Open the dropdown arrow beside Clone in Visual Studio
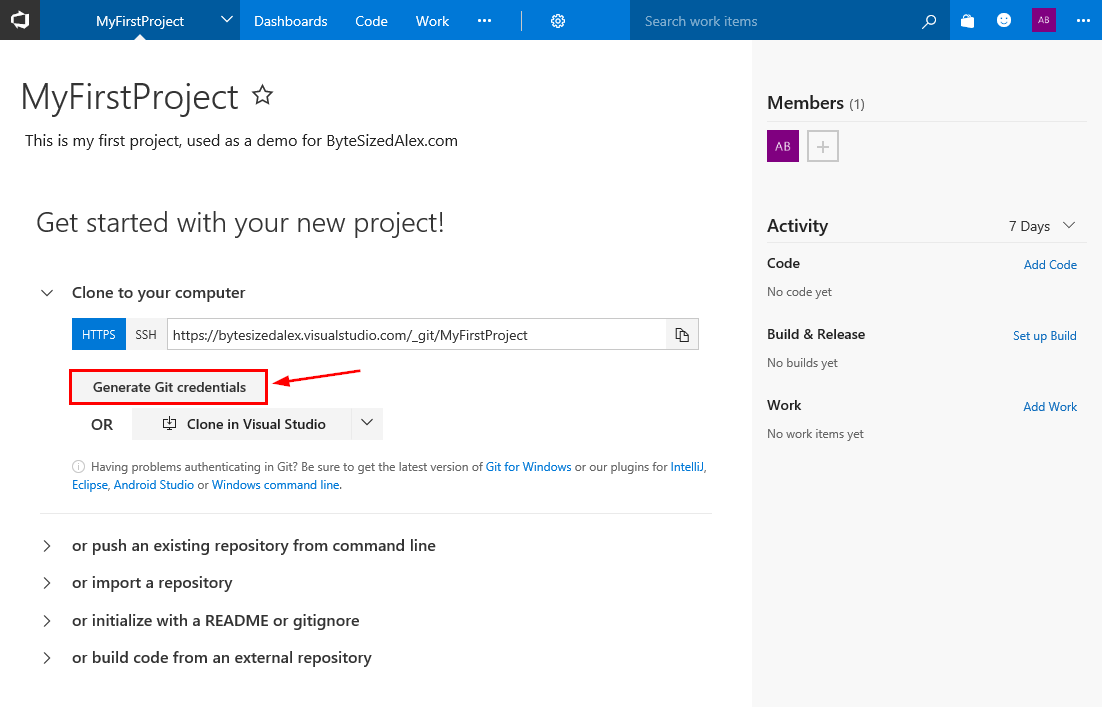Screen dimensions: 1102x707 (367, 424)
